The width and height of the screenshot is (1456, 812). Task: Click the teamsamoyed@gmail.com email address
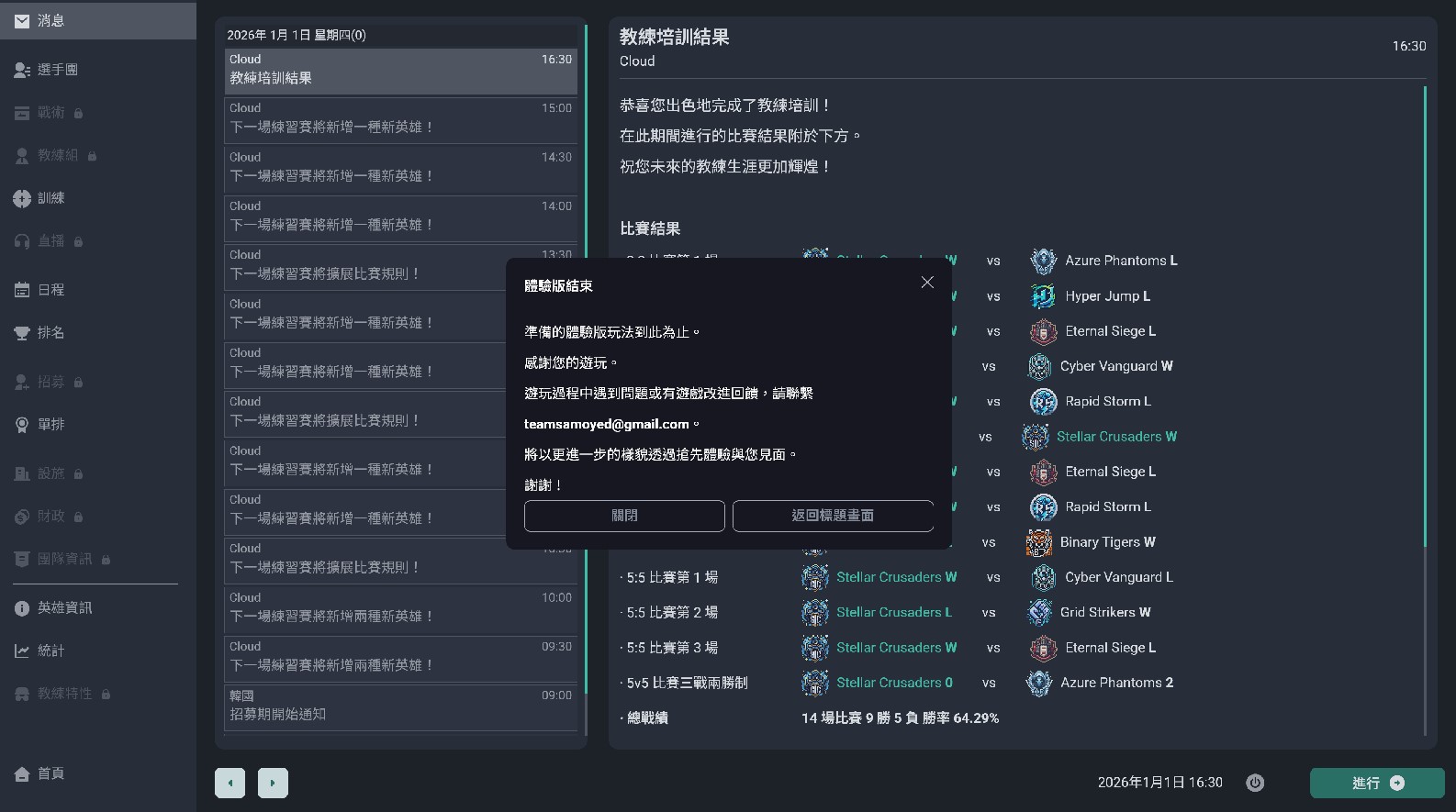click(x=607, y=424)
